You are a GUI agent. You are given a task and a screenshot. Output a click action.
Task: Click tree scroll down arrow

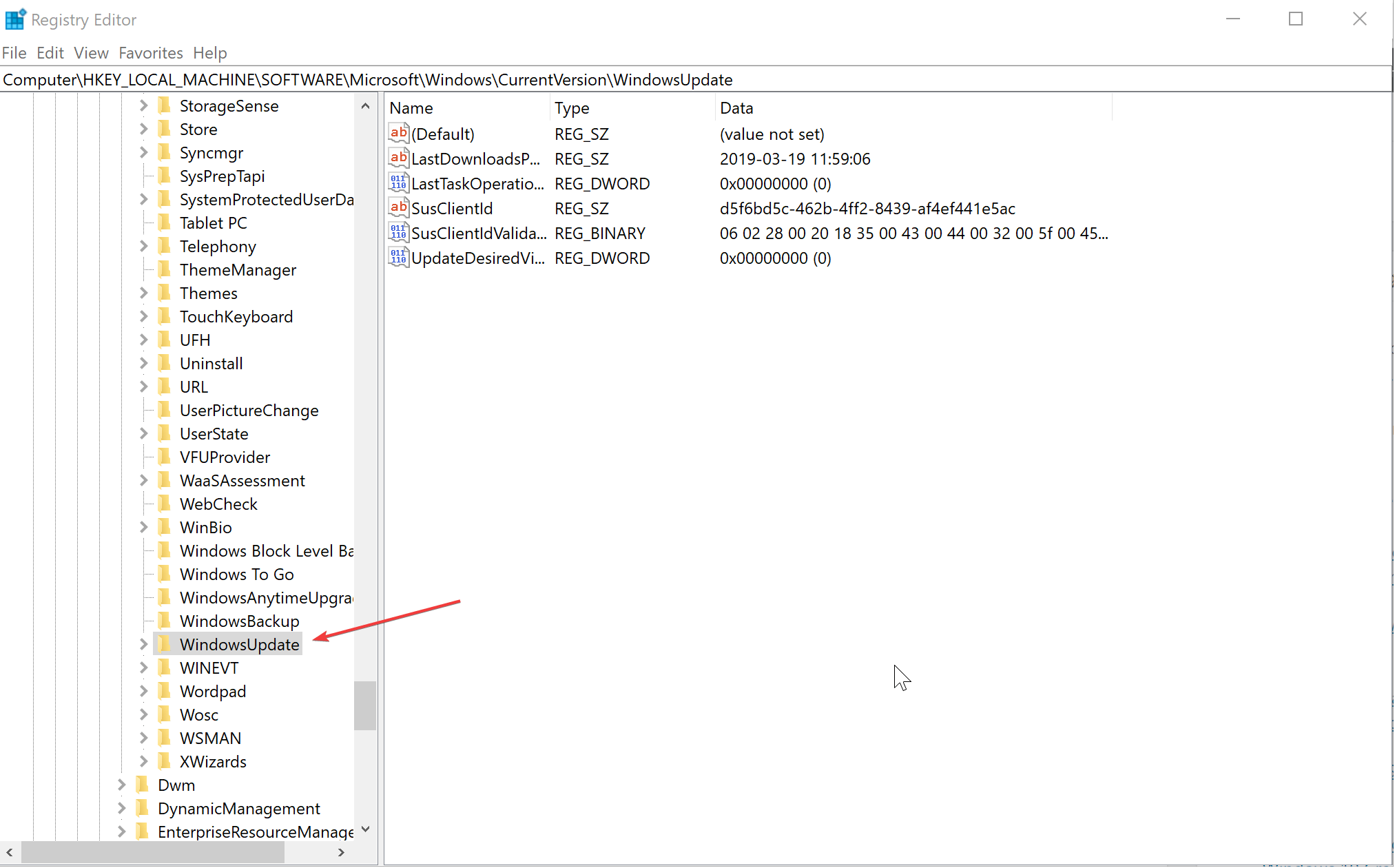pyautogui.click(x=365, y=829)
